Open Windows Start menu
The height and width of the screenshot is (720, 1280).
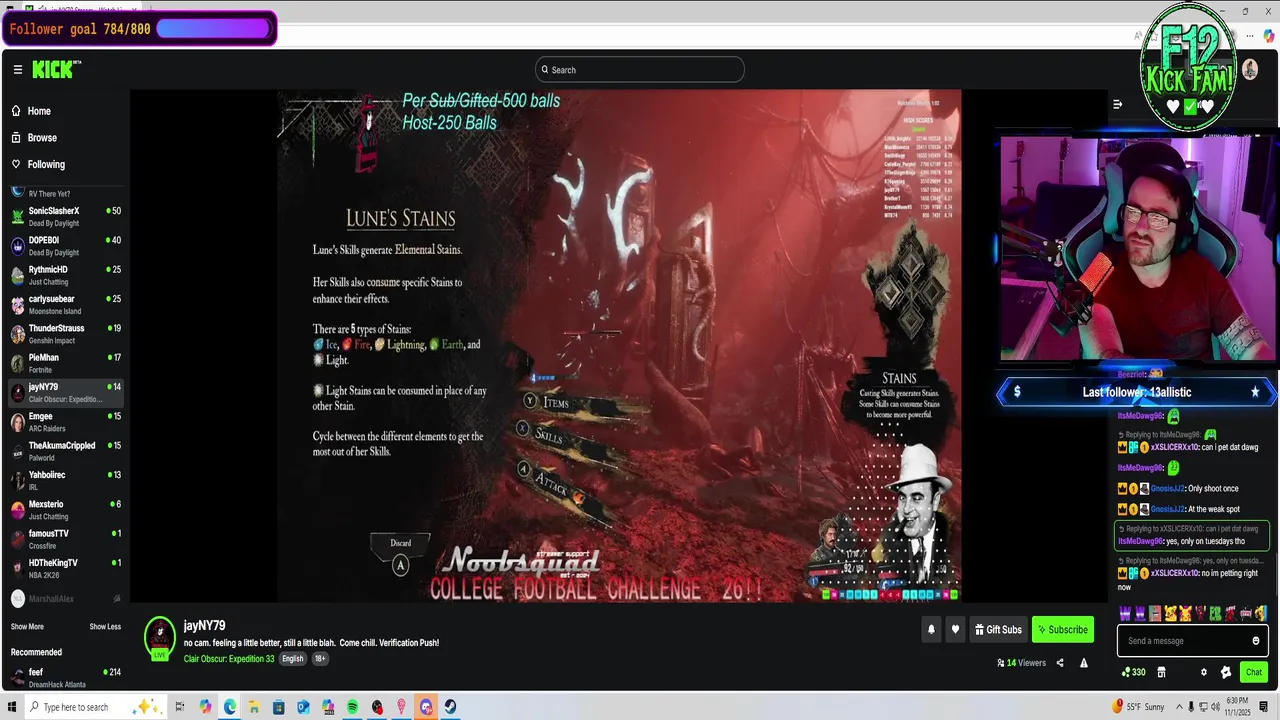(12, 707)
